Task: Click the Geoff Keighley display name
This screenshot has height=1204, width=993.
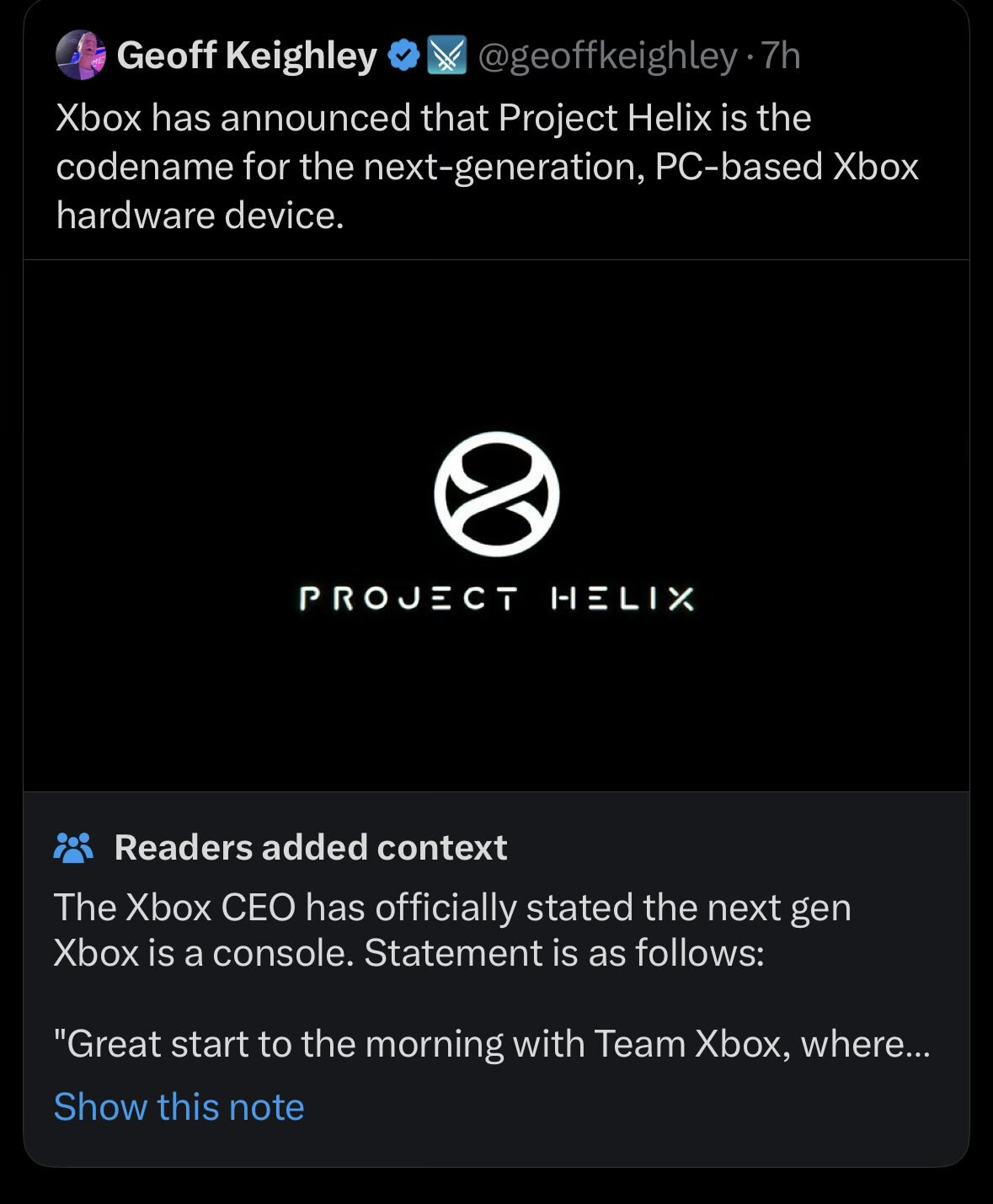Action: [247, 56]
